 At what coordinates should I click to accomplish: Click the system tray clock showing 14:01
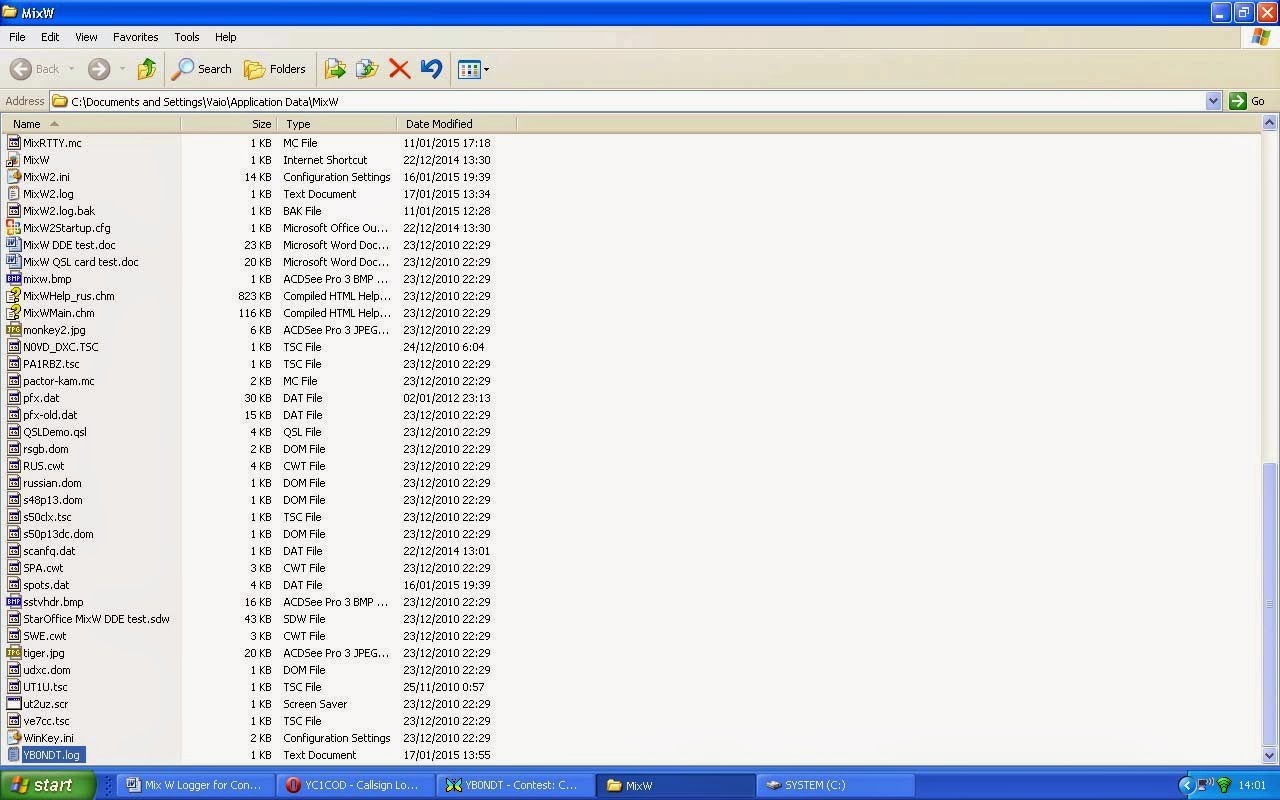click(1252, 785)
